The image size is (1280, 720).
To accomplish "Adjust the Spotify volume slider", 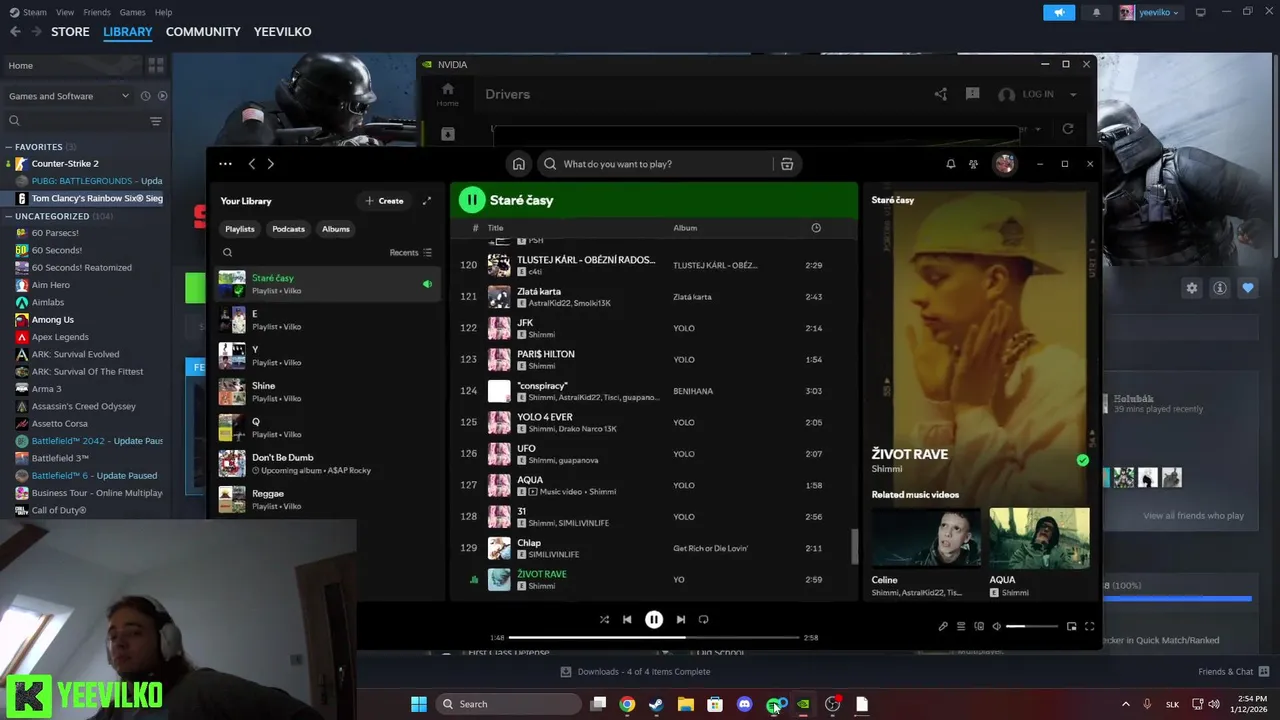I will [x=1032, y=626].
